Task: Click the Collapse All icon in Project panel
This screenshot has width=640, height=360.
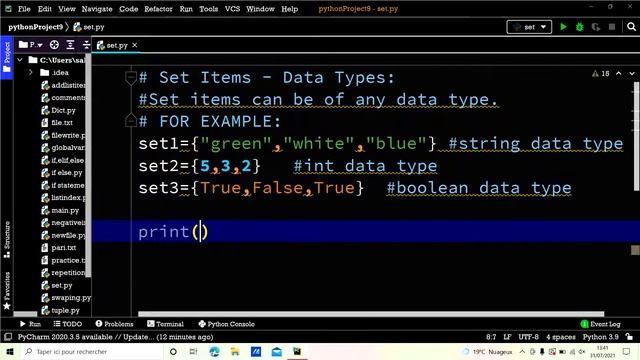Action: click(x=86, y=45)
